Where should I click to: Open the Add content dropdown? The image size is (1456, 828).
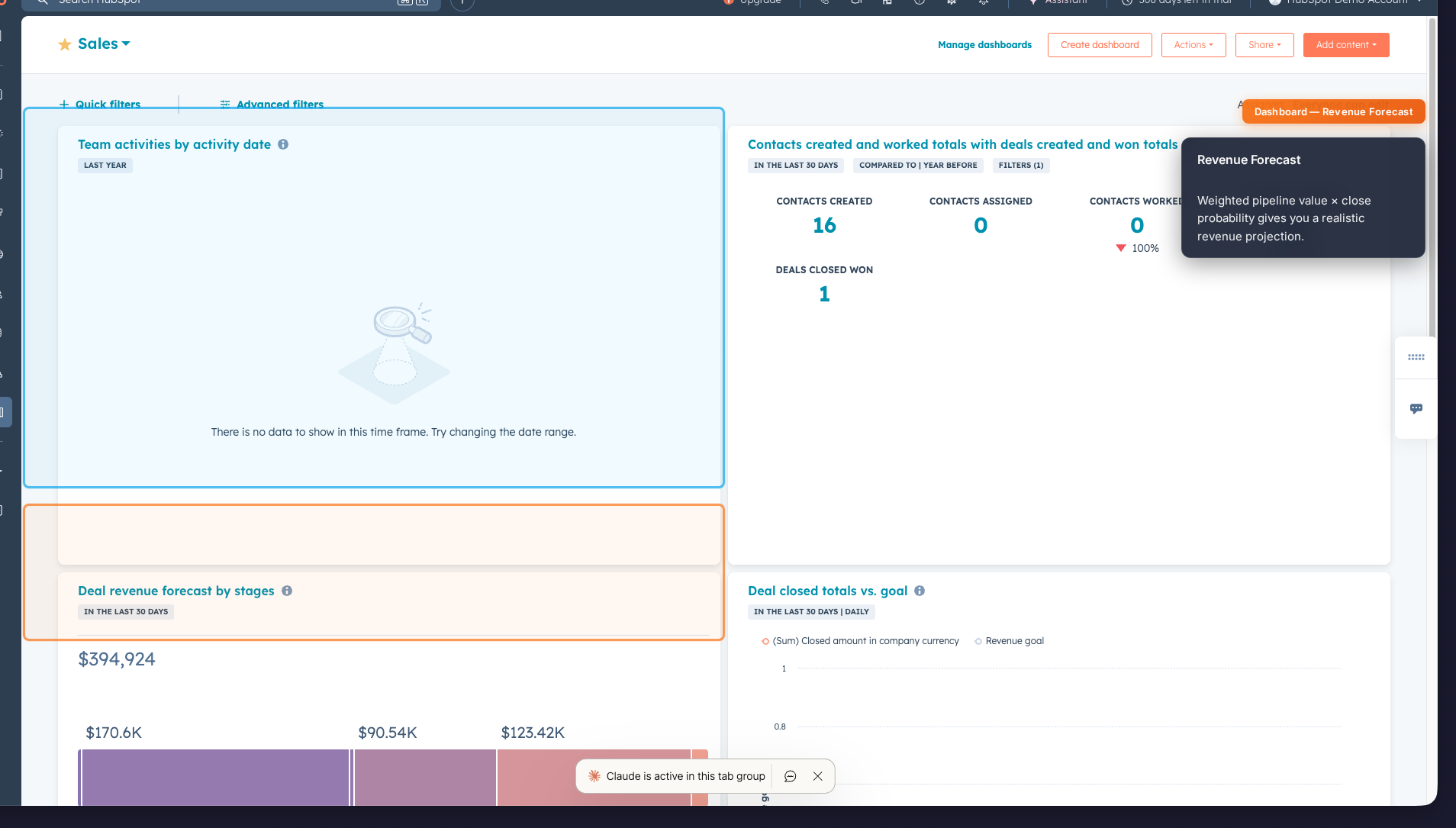coord(1346,45)
